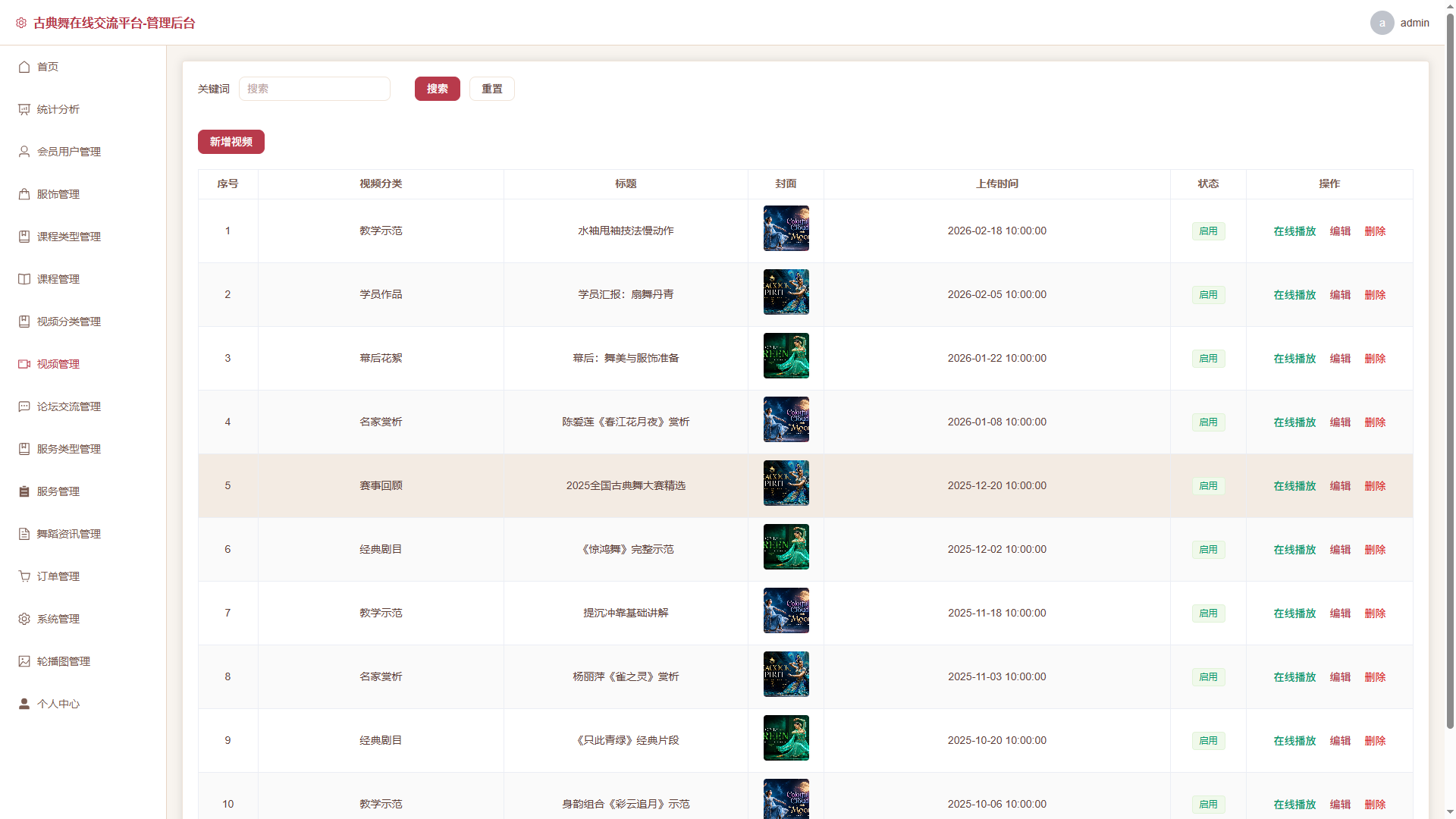Click the 上传时间 column header
1456x819 pixels.
pos(996,184)
